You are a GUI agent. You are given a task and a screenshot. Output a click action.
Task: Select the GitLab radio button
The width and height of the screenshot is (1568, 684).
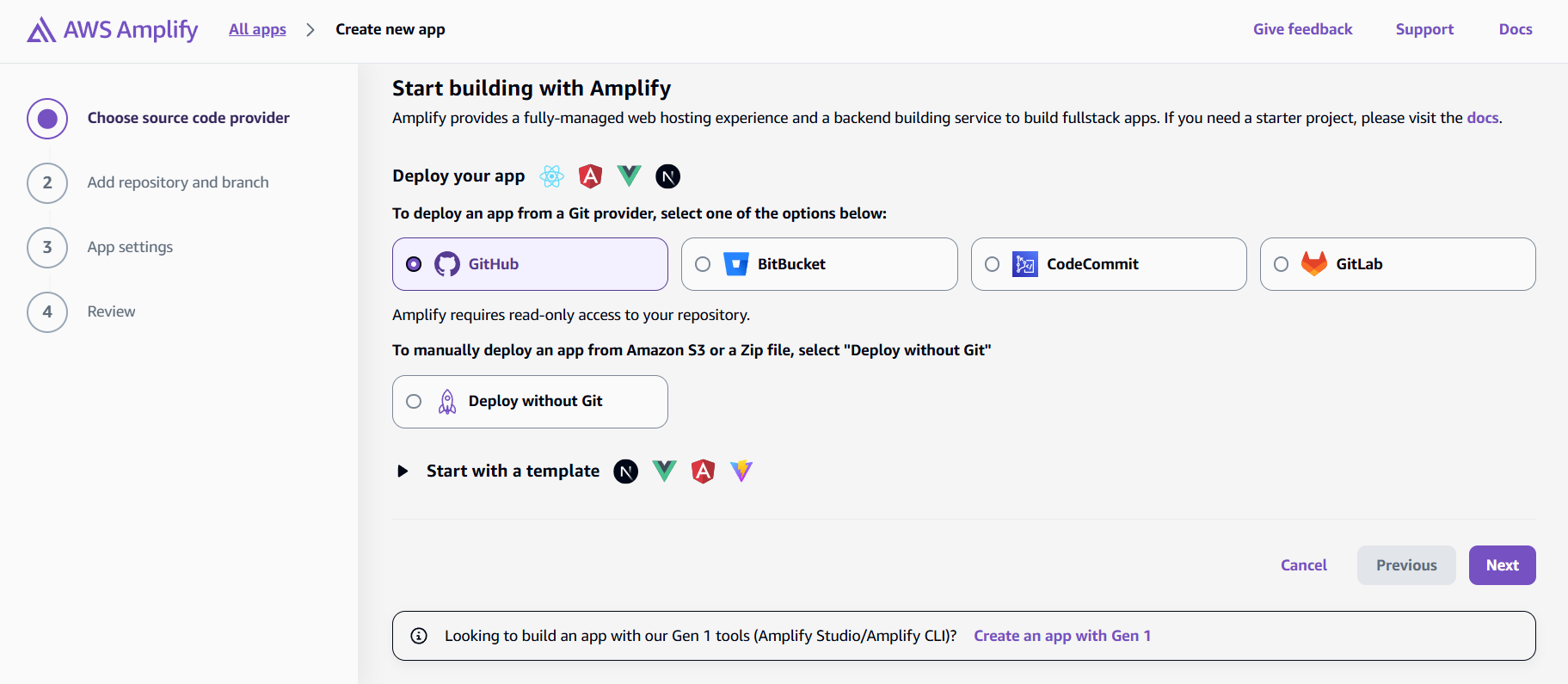point(1281,264)
